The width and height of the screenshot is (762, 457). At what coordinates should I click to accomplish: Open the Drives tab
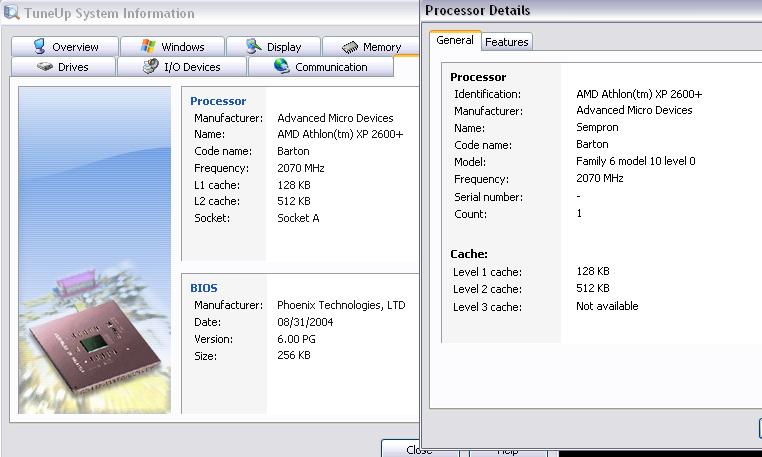(63, 67)
